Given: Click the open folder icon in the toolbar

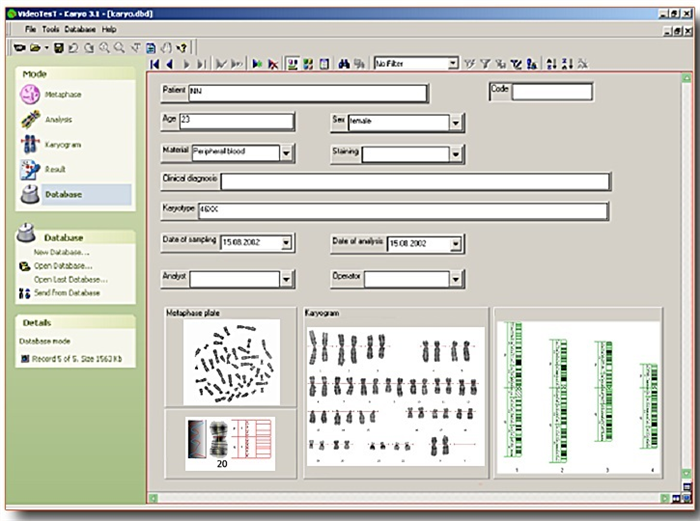Looking at the screenshot, I should pyautogui.click(x=35, y=47).
